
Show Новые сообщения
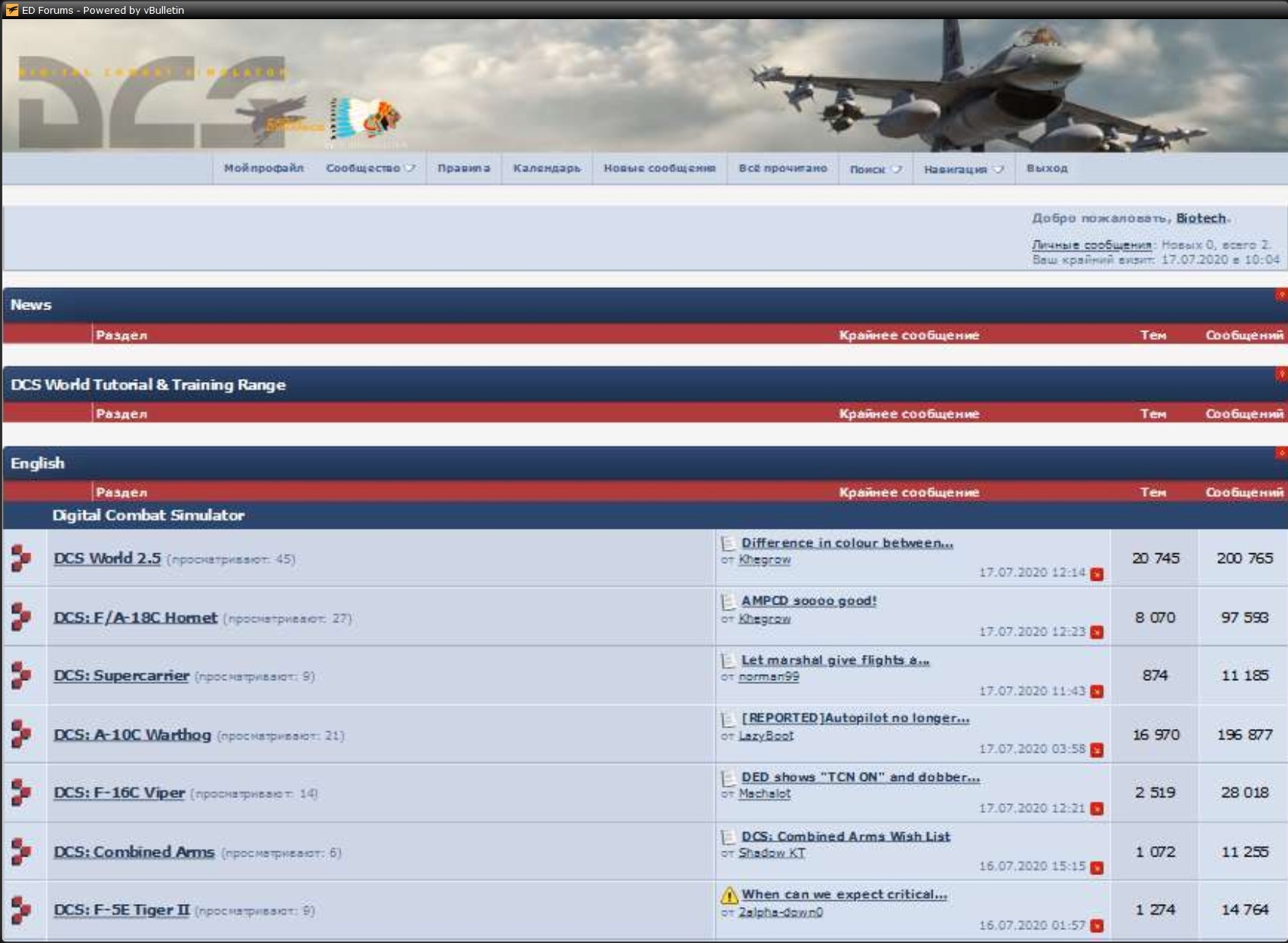point(660,168)
